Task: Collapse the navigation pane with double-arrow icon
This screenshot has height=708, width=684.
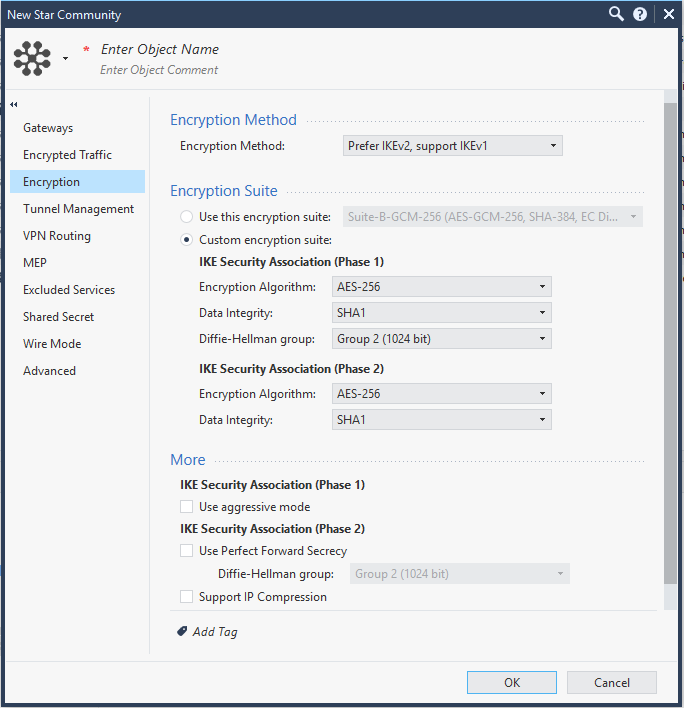Action: (14, 105)
